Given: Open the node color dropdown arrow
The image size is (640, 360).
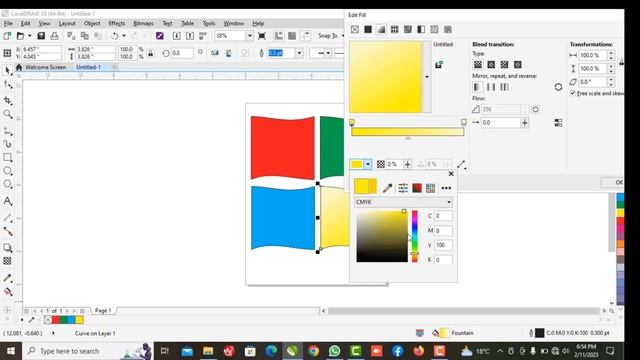Looking at the screenshot, I should (368, 164).
